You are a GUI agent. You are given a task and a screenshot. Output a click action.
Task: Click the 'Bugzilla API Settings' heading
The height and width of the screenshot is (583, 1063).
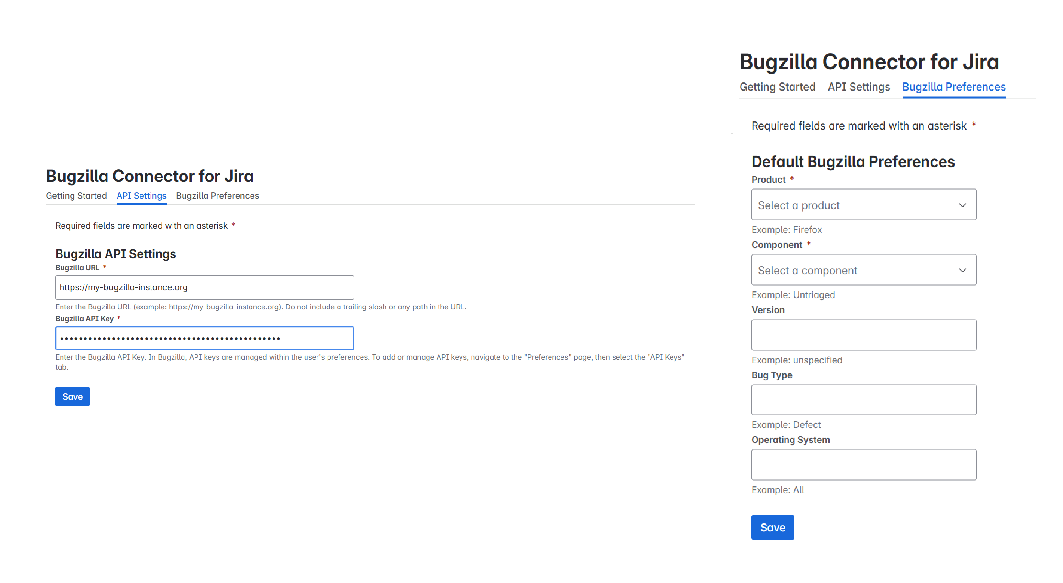(115, 254)
